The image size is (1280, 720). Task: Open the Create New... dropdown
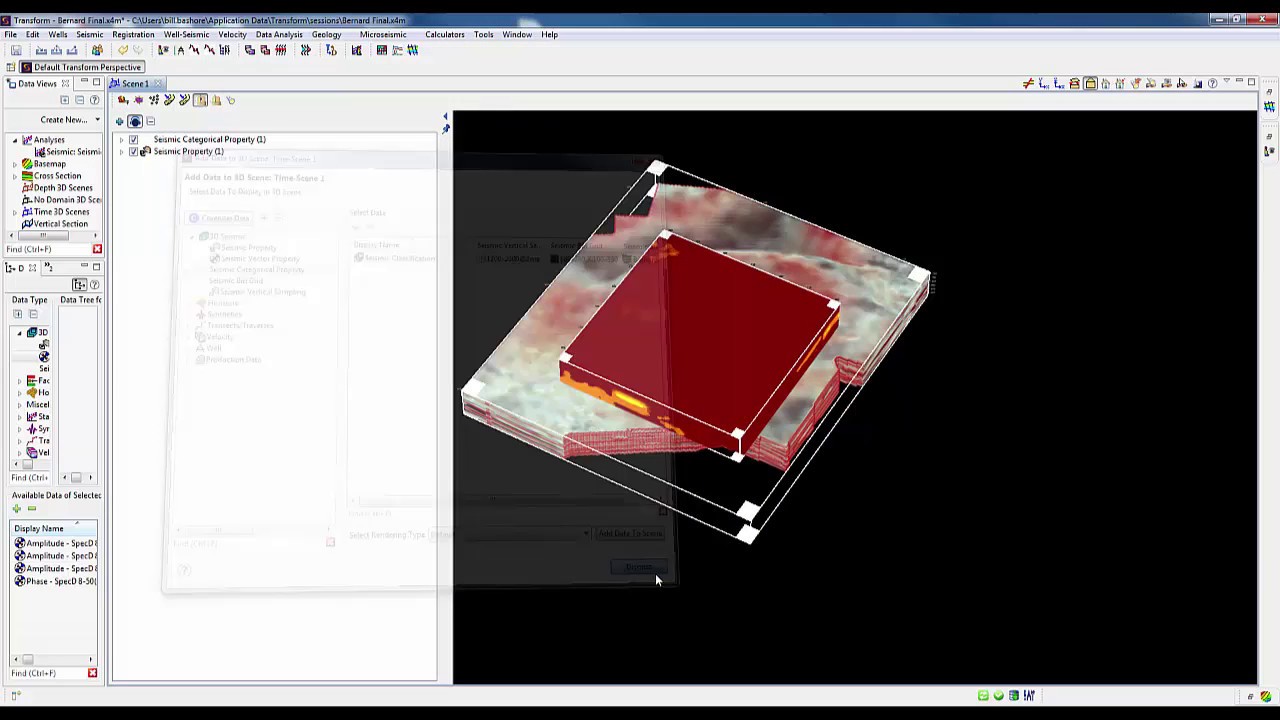pos(70,120)
